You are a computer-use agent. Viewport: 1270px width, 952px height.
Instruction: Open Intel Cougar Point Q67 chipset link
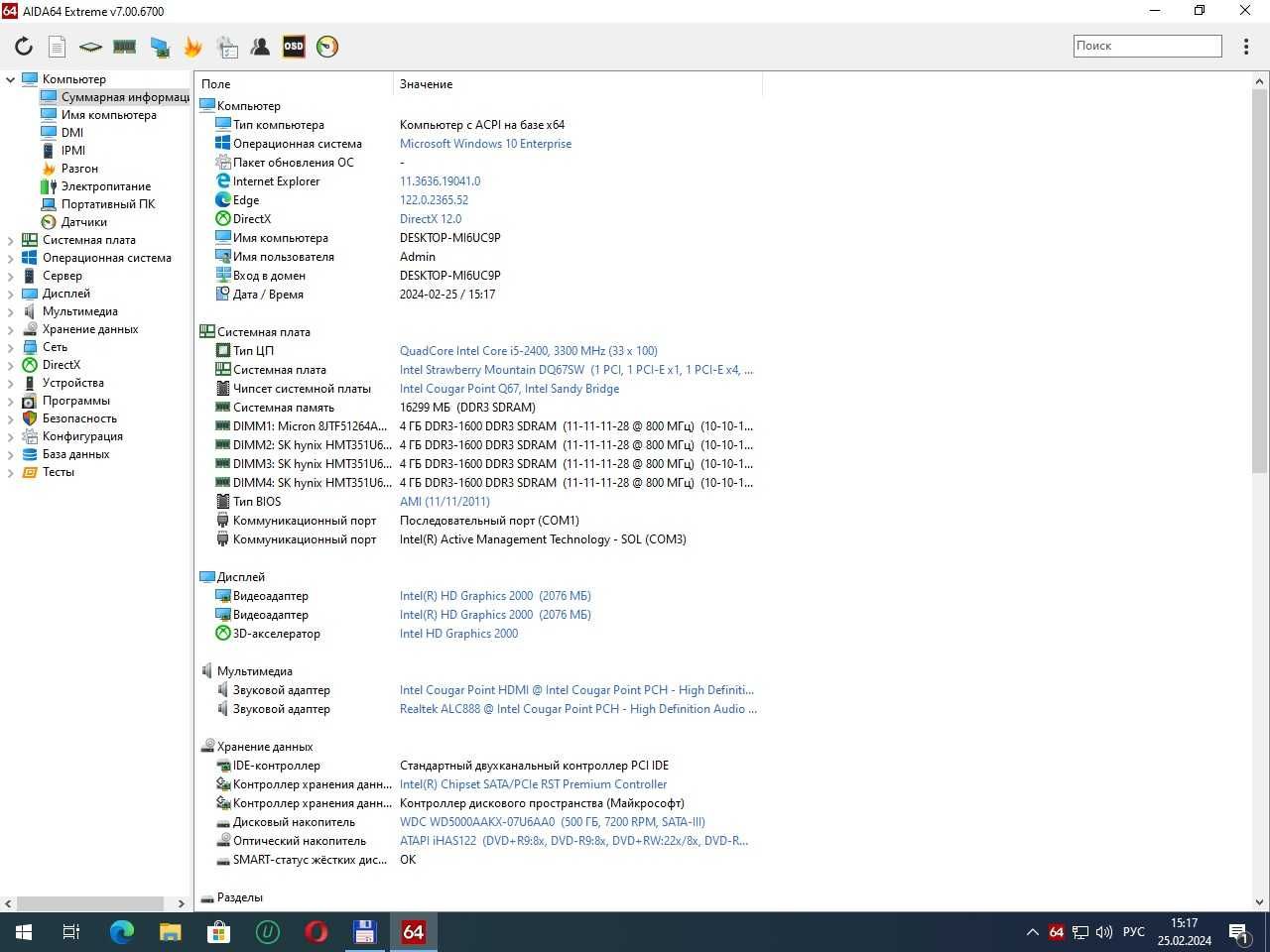509,389
